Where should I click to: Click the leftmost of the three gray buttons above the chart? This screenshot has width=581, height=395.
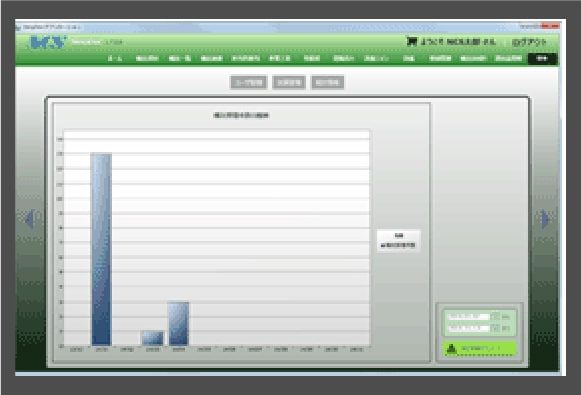(248, 82)
